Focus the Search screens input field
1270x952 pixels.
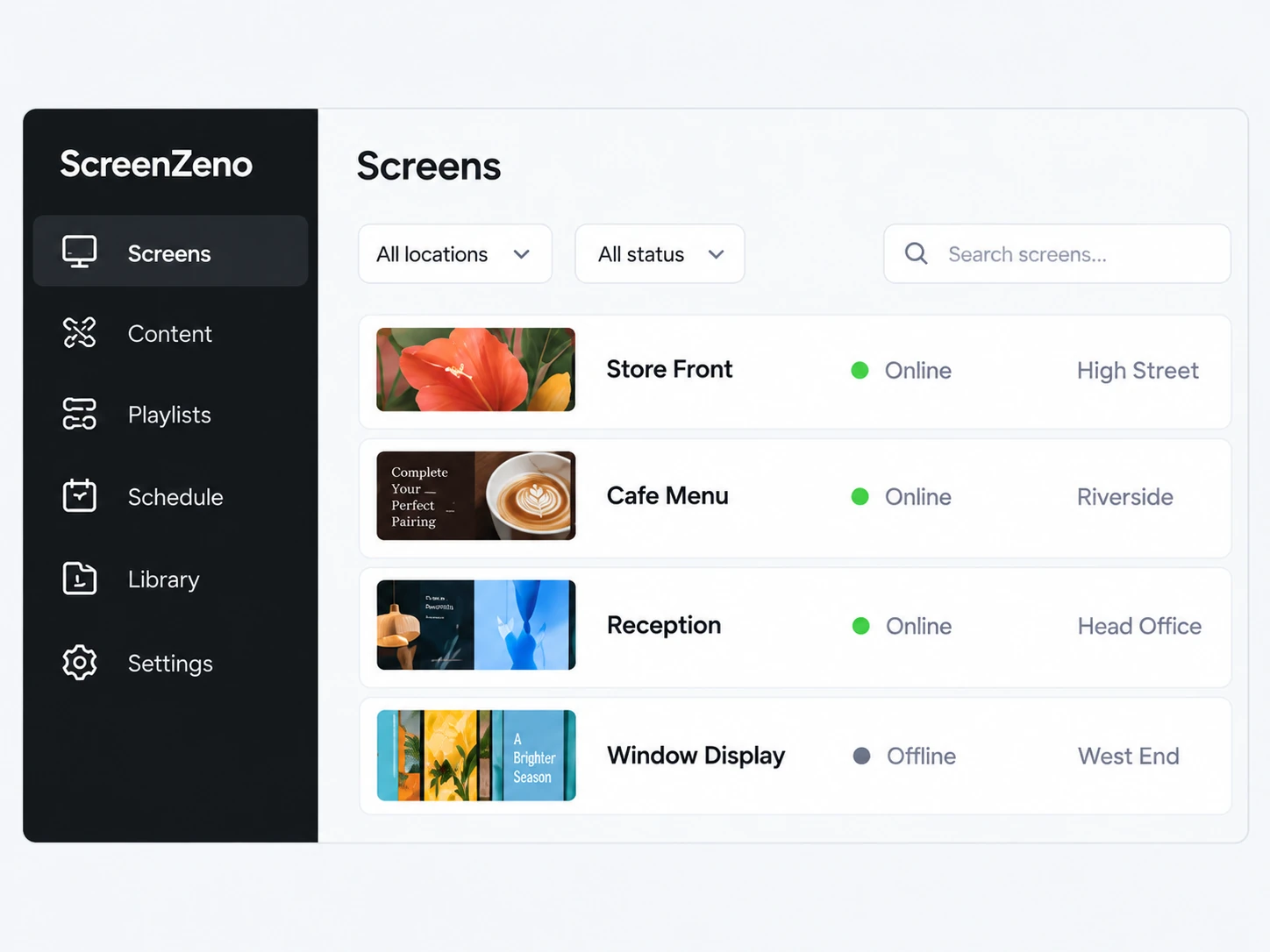(x=1057, y=254)
